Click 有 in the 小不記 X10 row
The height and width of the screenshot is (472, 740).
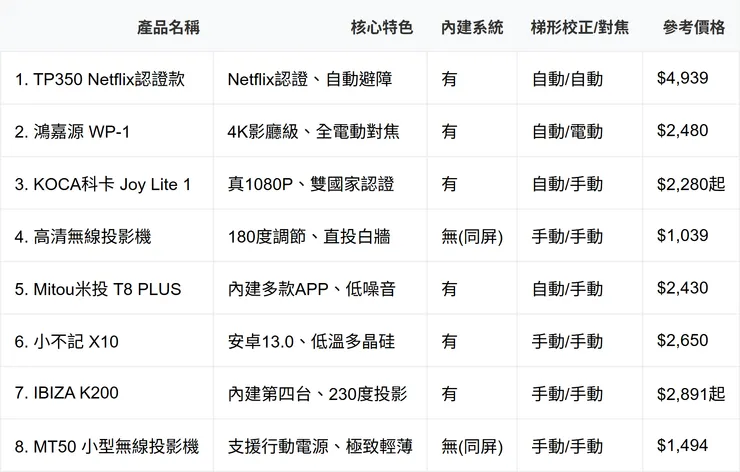(x=449, y=341)
